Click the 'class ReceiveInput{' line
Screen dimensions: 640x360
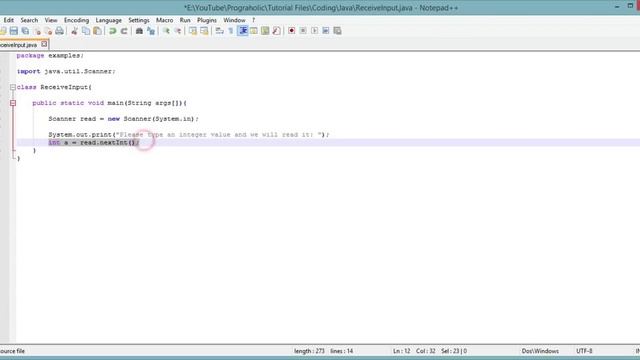click(x=54, y=87)
